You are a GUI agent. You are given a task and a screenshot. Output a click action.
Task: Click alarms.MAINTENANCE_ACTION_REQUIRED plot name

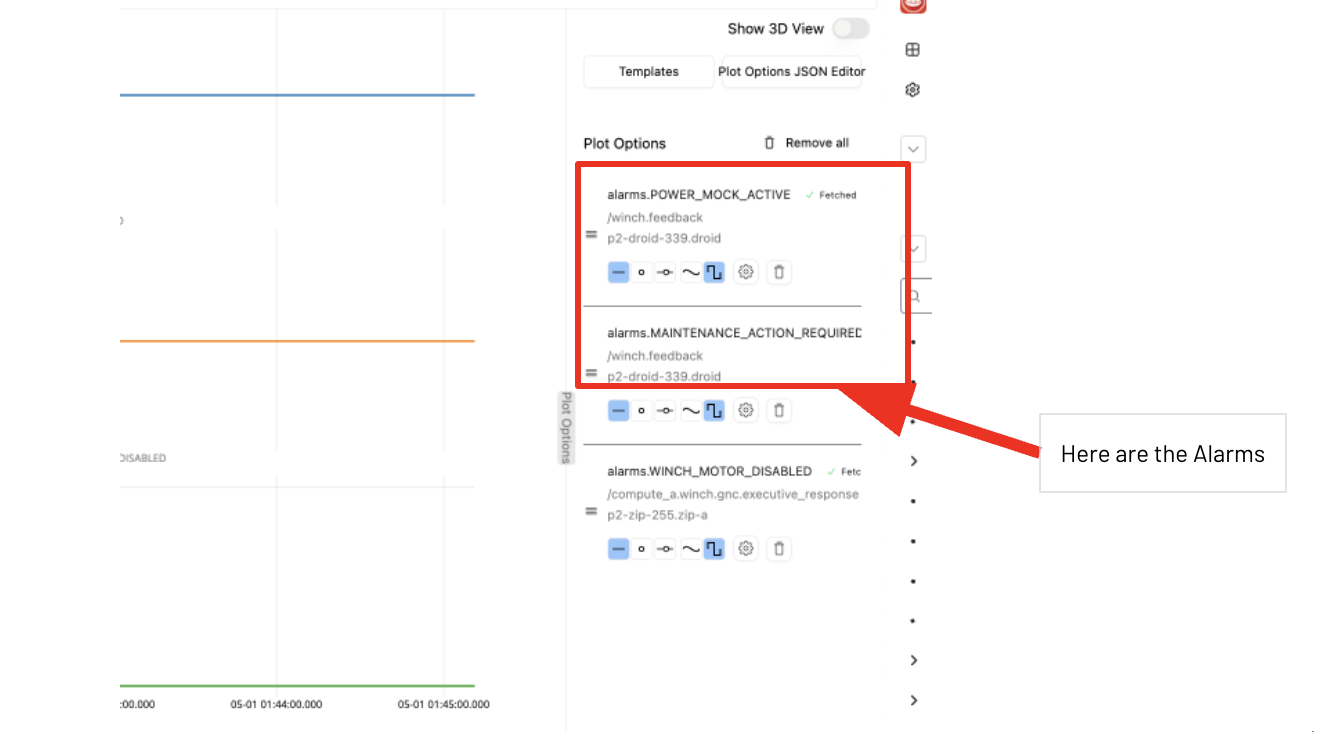coord(734,333)
